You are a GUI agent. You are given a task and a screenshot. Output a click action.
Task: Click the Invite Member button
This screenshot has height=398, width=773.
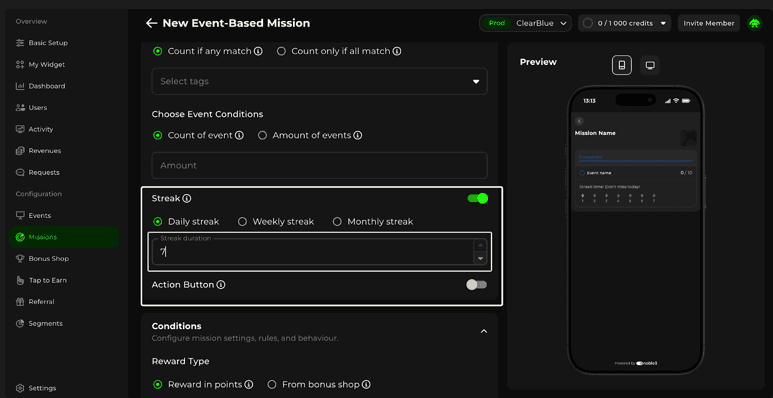[x=708, y=23]
